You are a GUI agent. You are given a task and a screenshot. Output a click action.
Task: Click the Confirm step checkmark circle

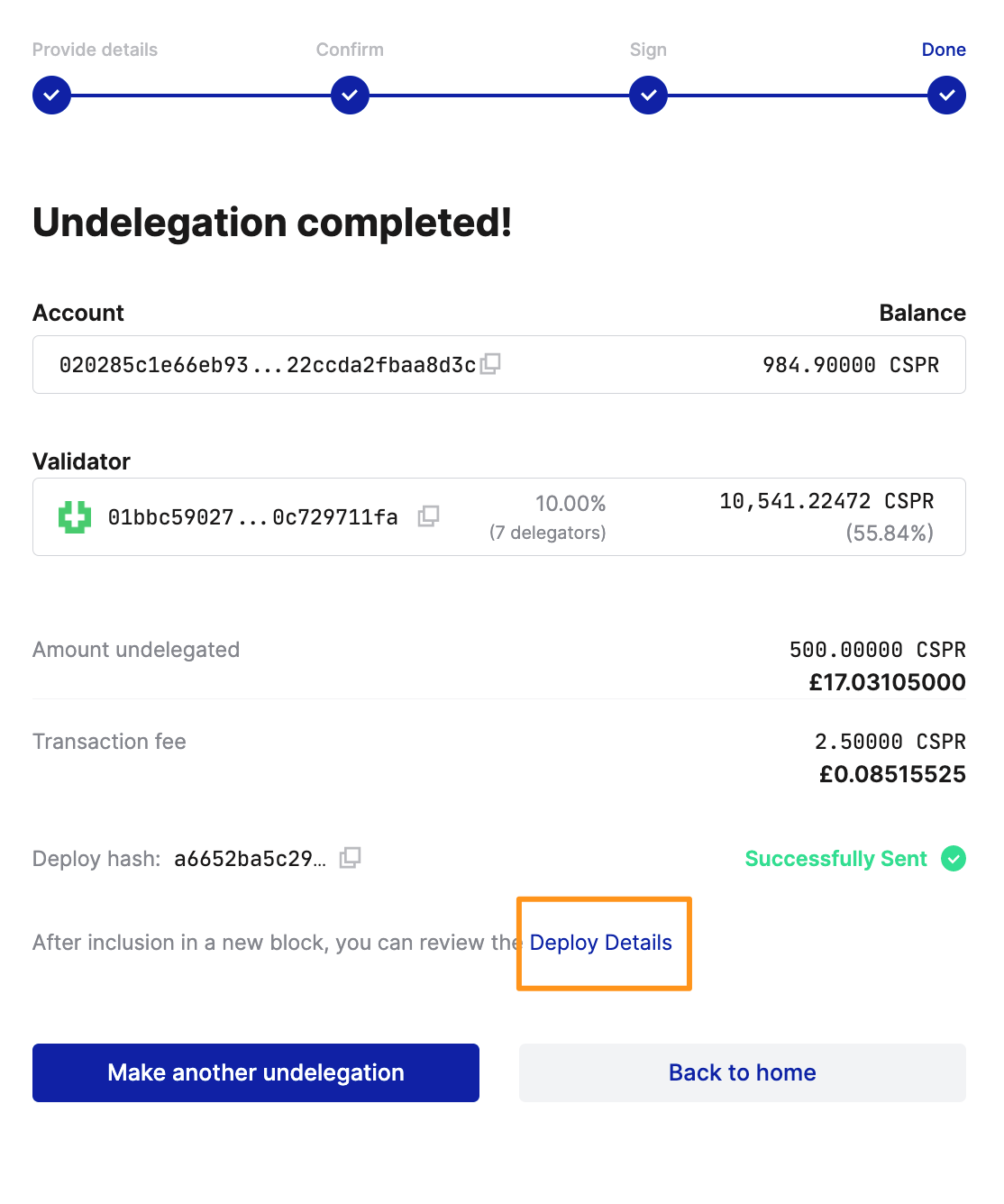pyautogui.click(x=350, y=96)
